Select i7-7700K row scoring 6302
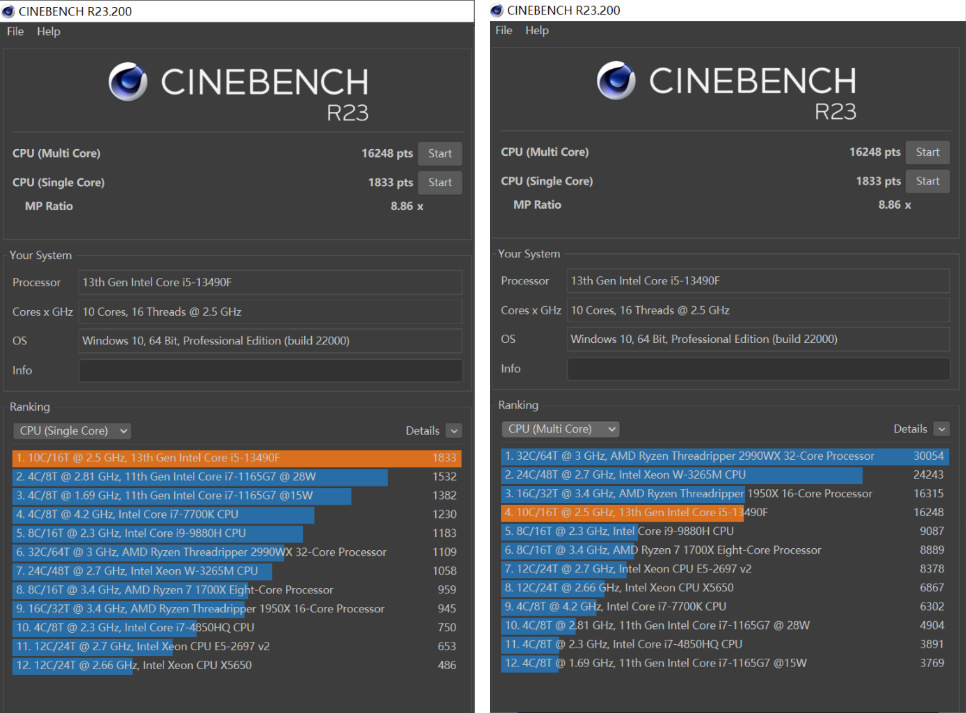 point(725,606)
